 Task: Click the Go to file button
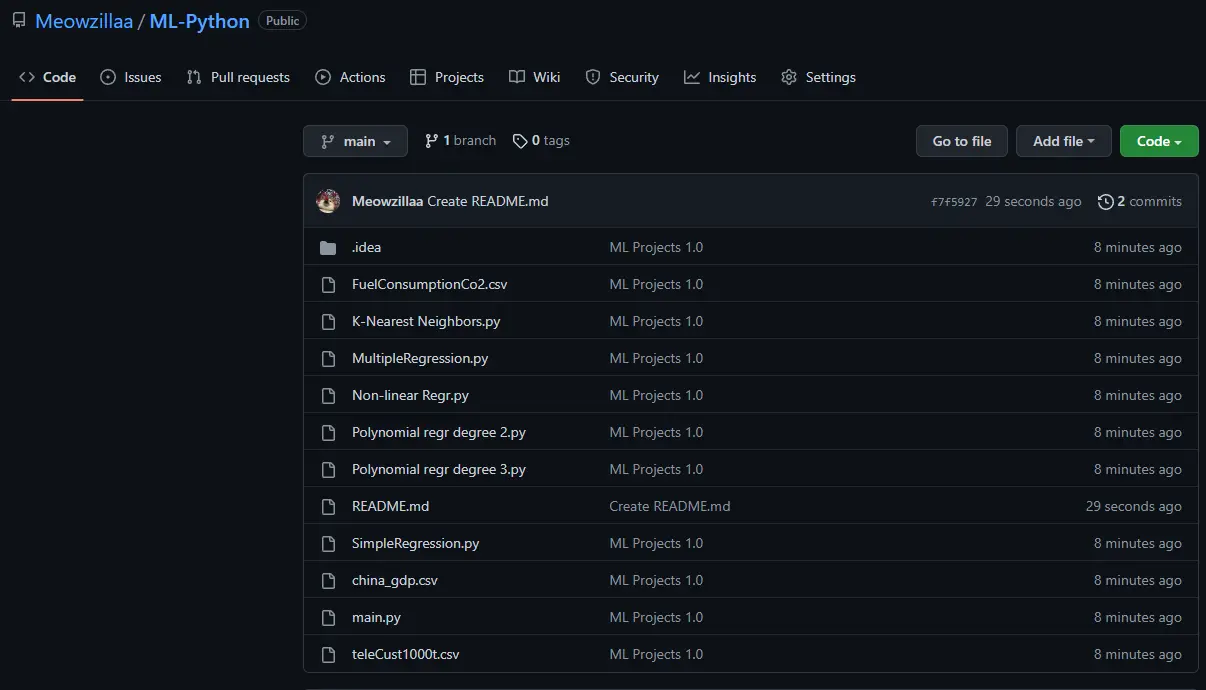pyautogui.click(x=962, y=141)
